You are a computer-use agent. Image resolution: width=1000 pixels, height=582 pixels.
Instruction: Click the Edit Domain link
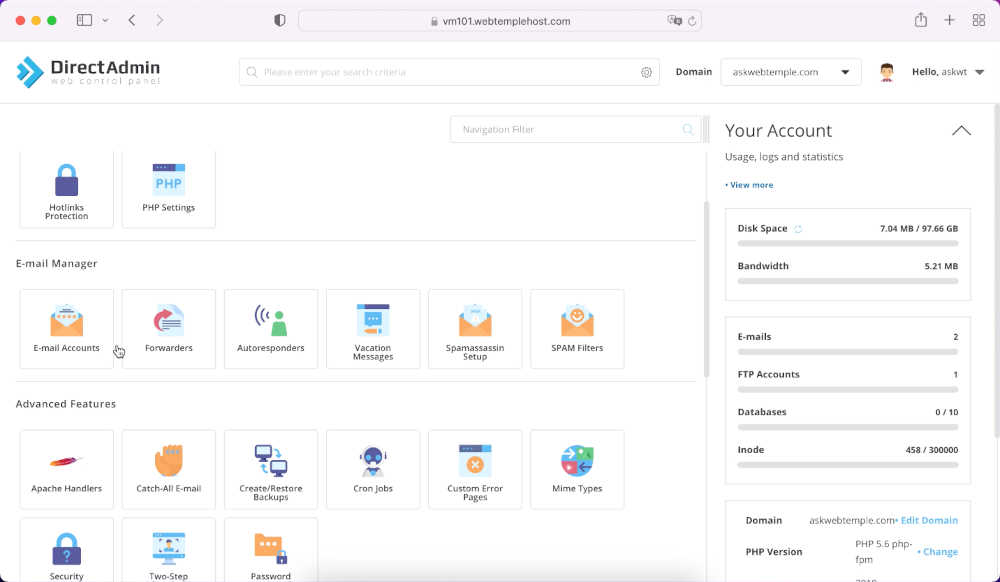pos(928,520)
